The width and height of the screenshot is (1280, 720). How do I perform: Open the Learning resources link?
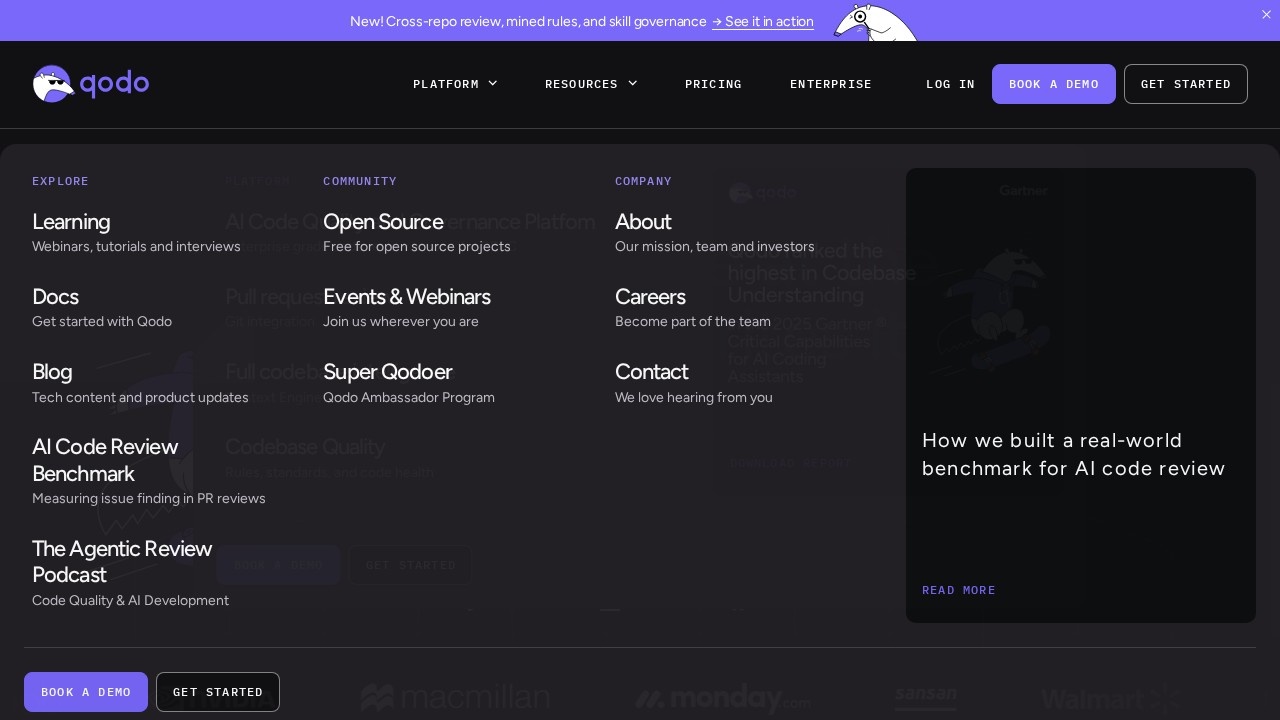(x=71, y=222)
